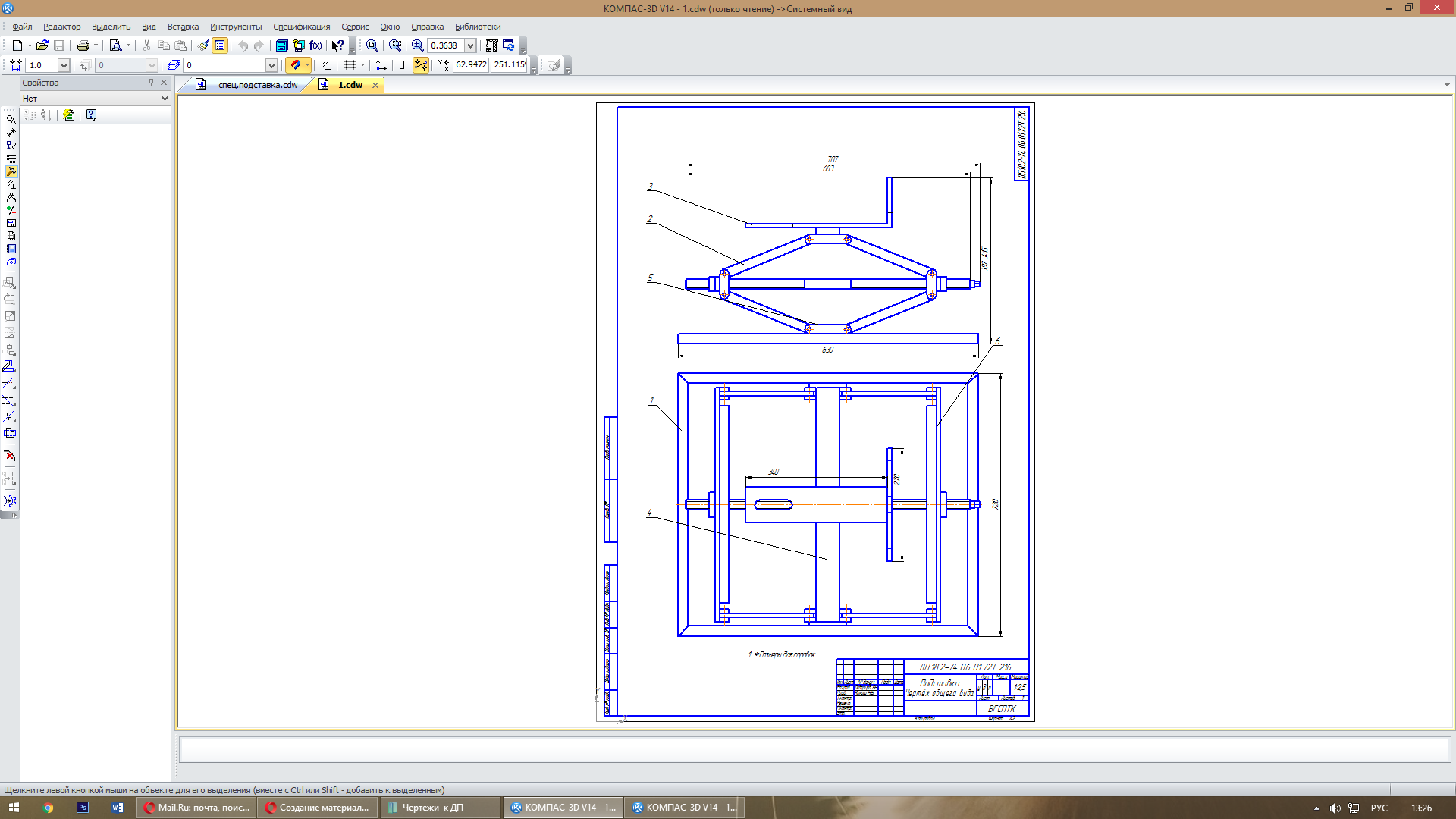The height and width of the screenshot is (819, 1456).
Task: Open the library manager
Action: coord(281,45)
